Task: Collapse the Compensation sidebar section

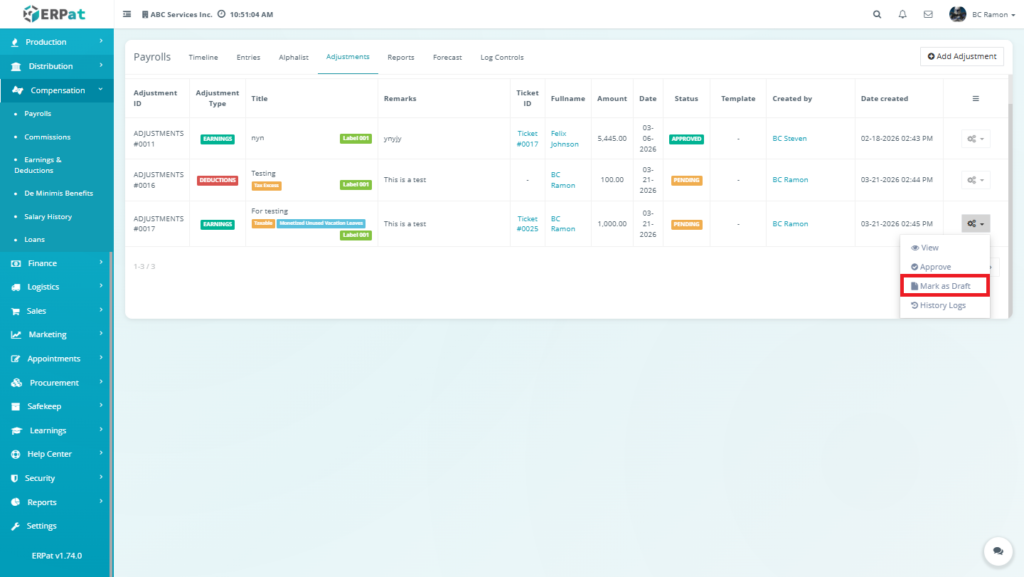Action: 56,90
